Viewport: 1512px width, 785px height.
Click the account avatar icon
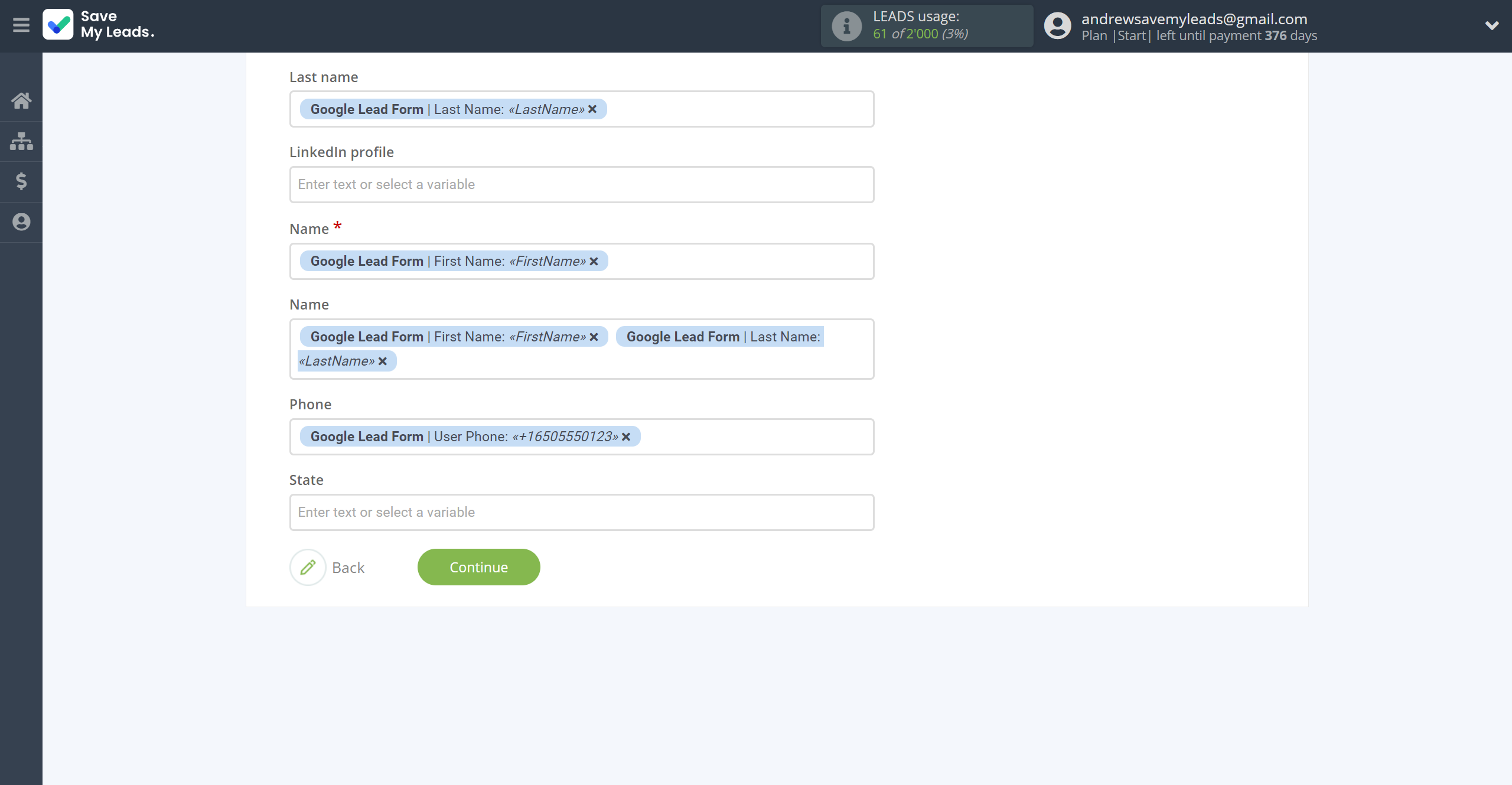tap(1057, 26)
